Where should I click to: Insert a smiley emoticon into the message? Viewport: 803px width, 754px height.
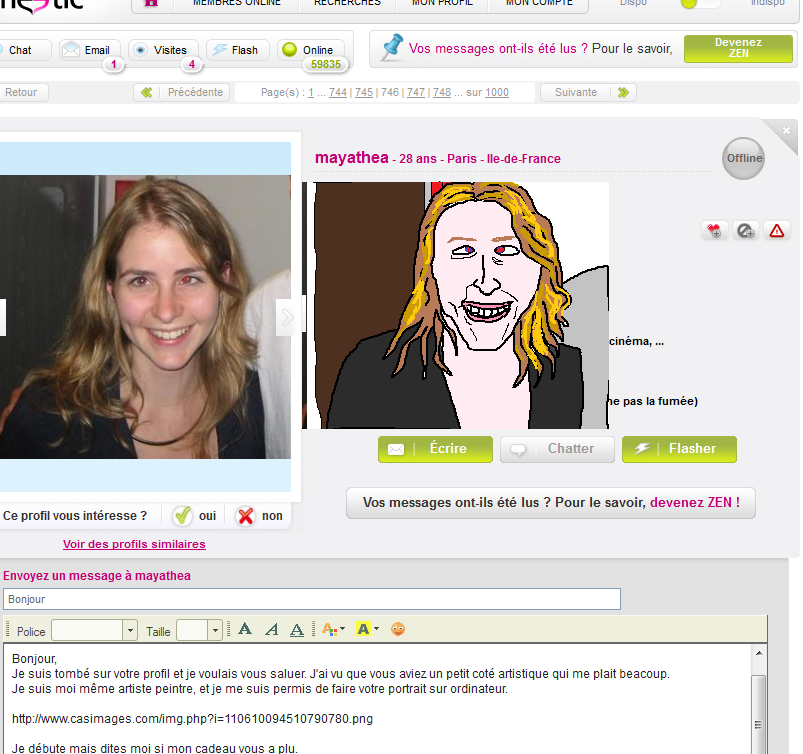click(398, 629)
